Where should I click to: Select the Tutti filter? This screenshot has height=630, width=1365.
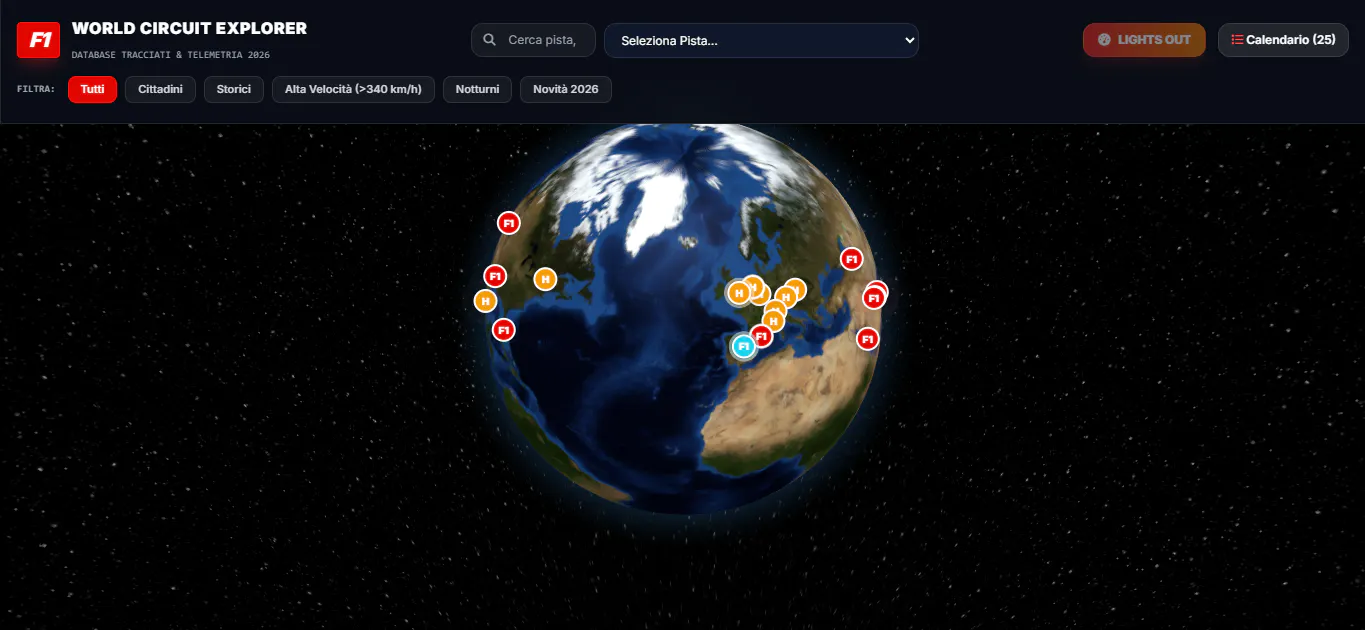[92, 89]
